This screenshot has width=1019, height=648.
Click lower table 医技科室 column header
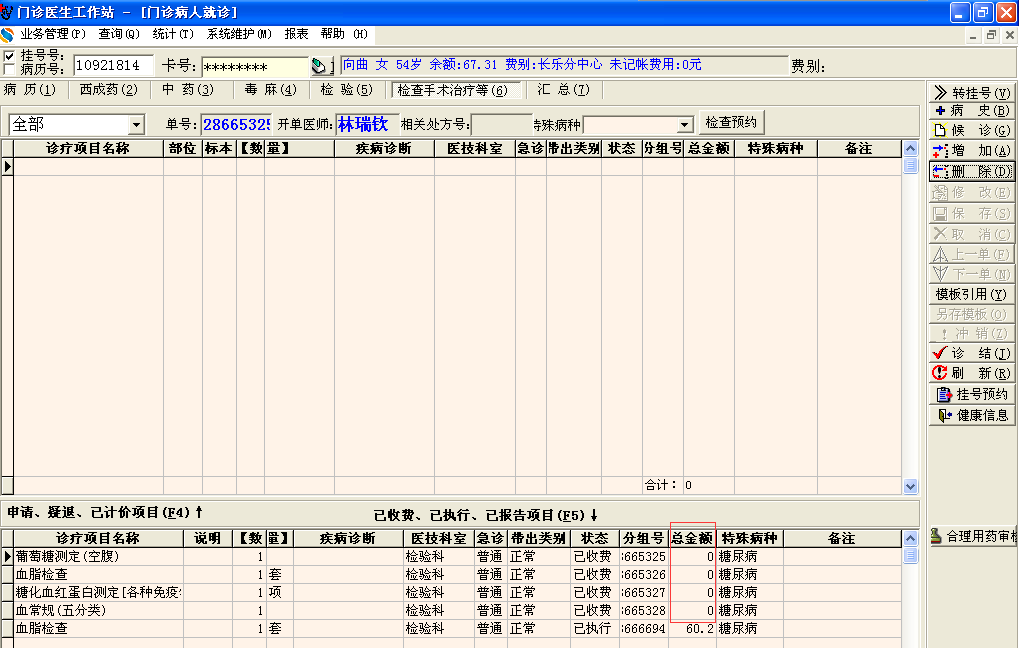coord(439,538)
